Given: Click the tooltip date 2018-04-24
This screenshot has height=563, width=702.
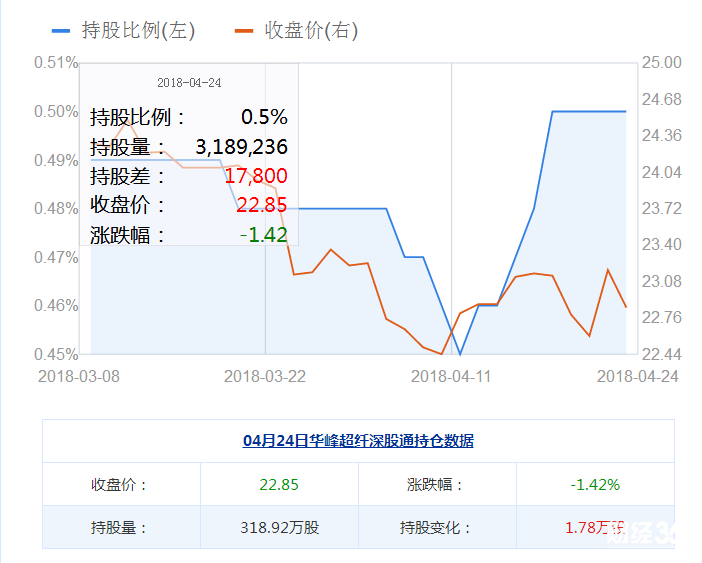Looking at the screenshot, I should [189, 83].
